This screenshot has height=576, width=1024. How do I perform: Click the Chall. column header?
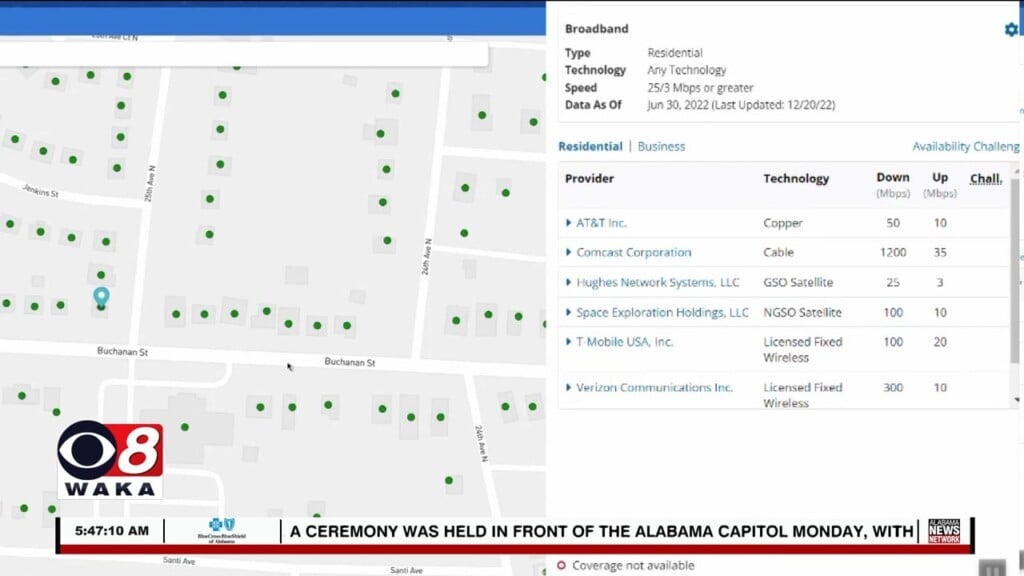985,179
